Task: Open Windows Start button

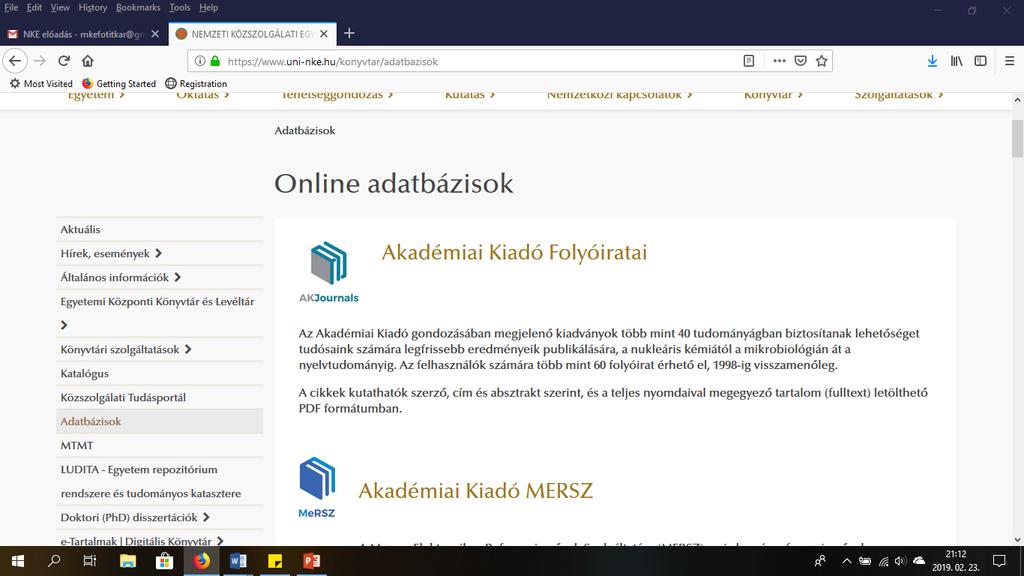Action: [18, 561]
